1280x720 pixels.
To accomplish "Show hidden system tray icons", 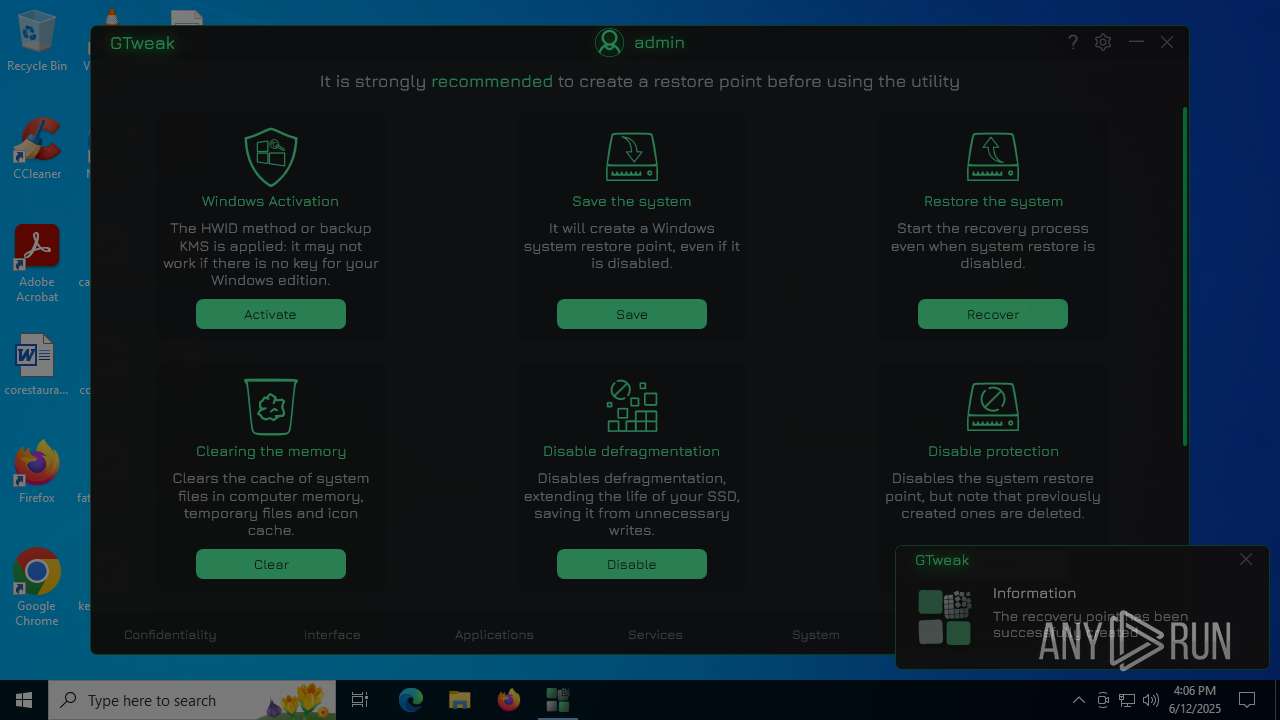I will coord(1079,700).
